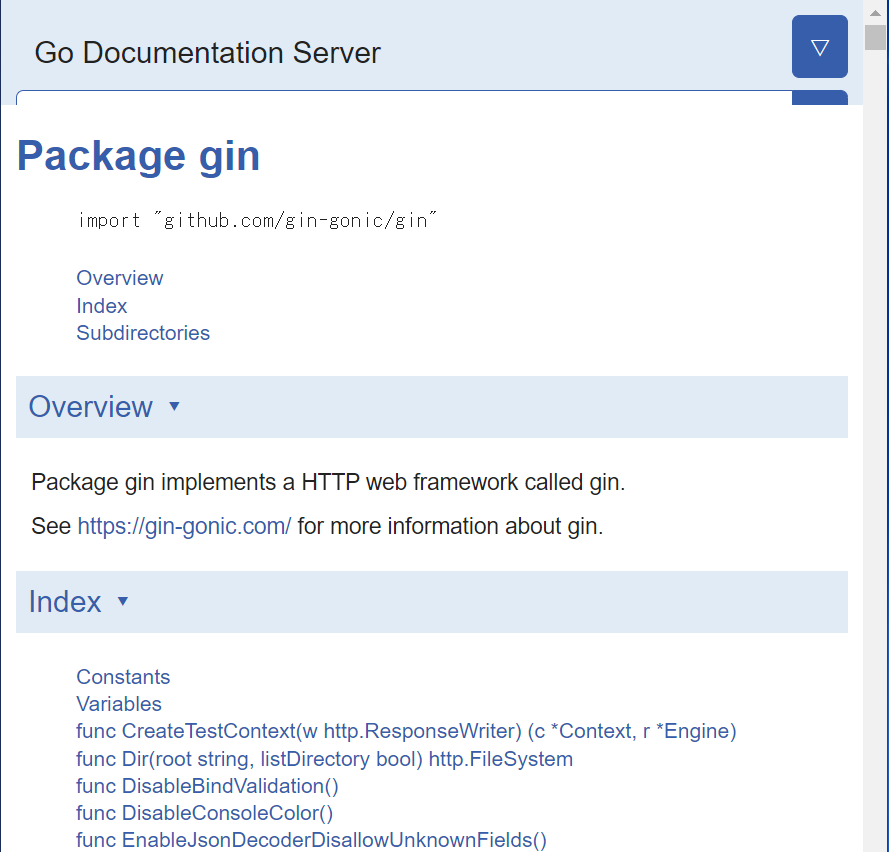This screenshot has height=852, width=889.
Task: Click the Go Documentation Server title
Action: (x=208, y=53)
